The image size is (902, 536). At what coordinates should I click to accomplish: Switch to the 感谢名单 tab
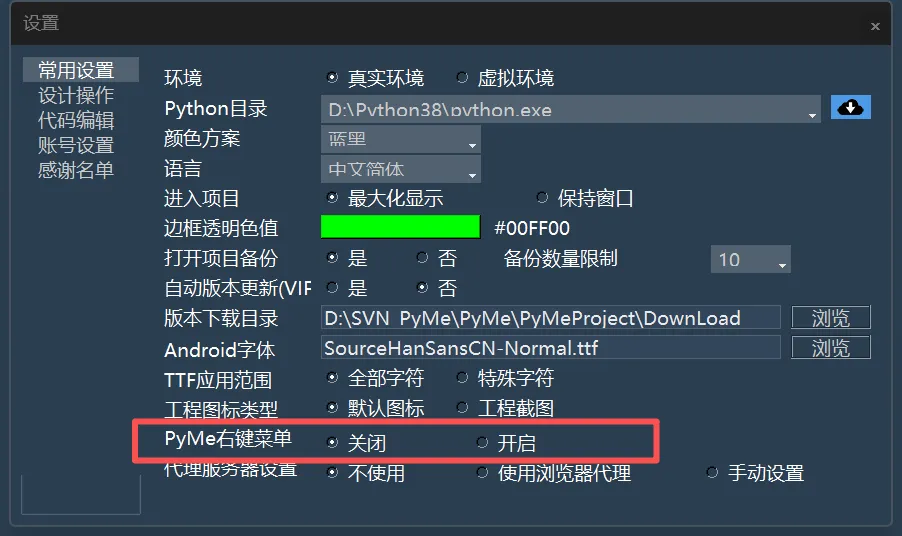coord(76,170)
